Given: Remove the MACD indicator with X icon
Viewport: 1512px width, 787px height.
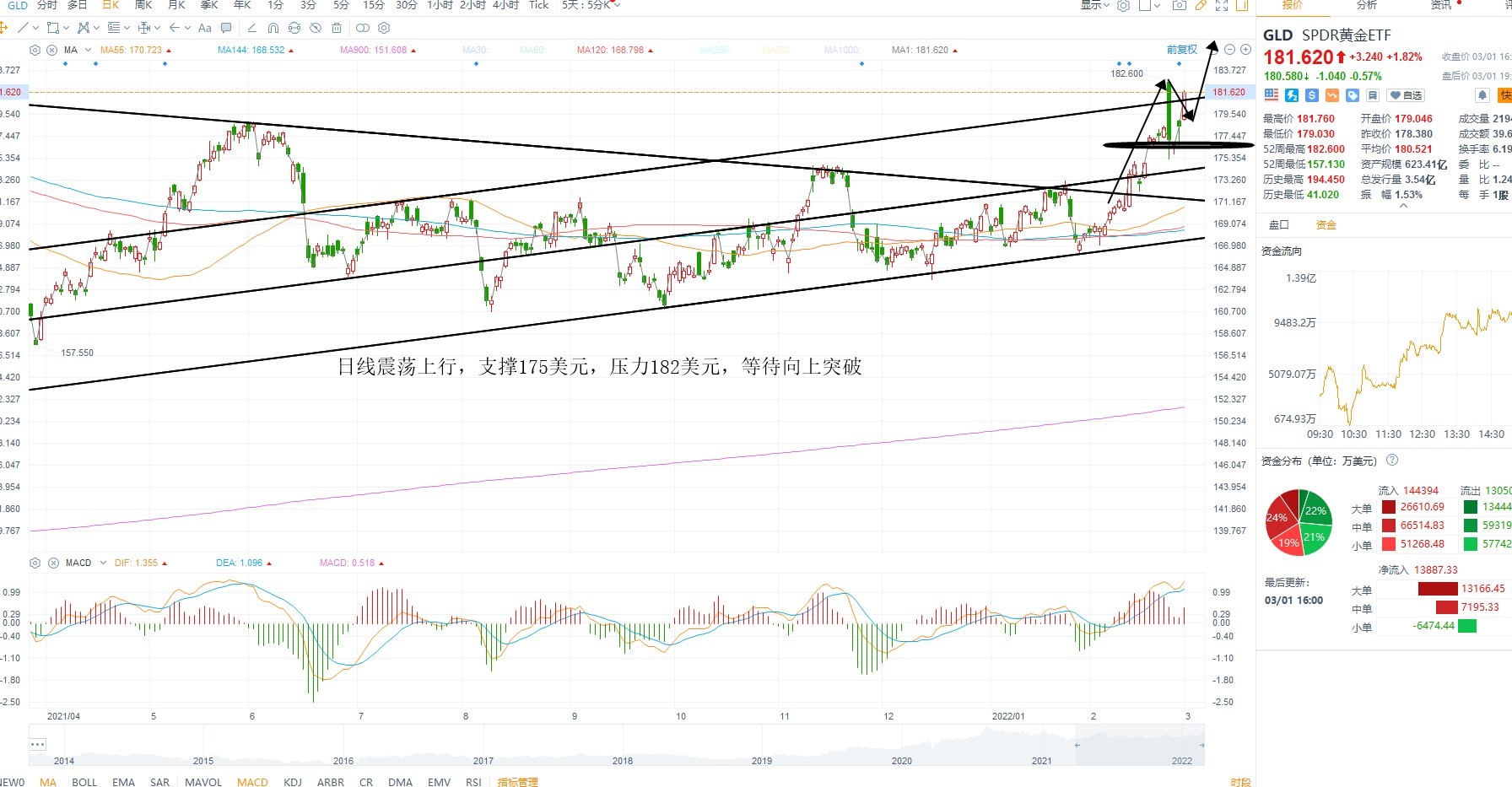Looking at the screenshot, I should 53,563.
